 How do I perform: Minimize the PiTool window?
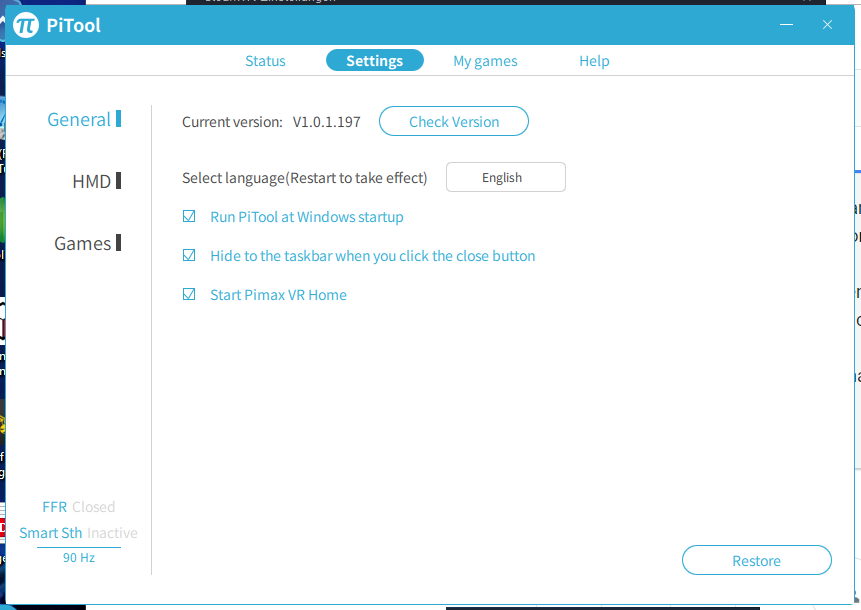[x=786, y=25]
